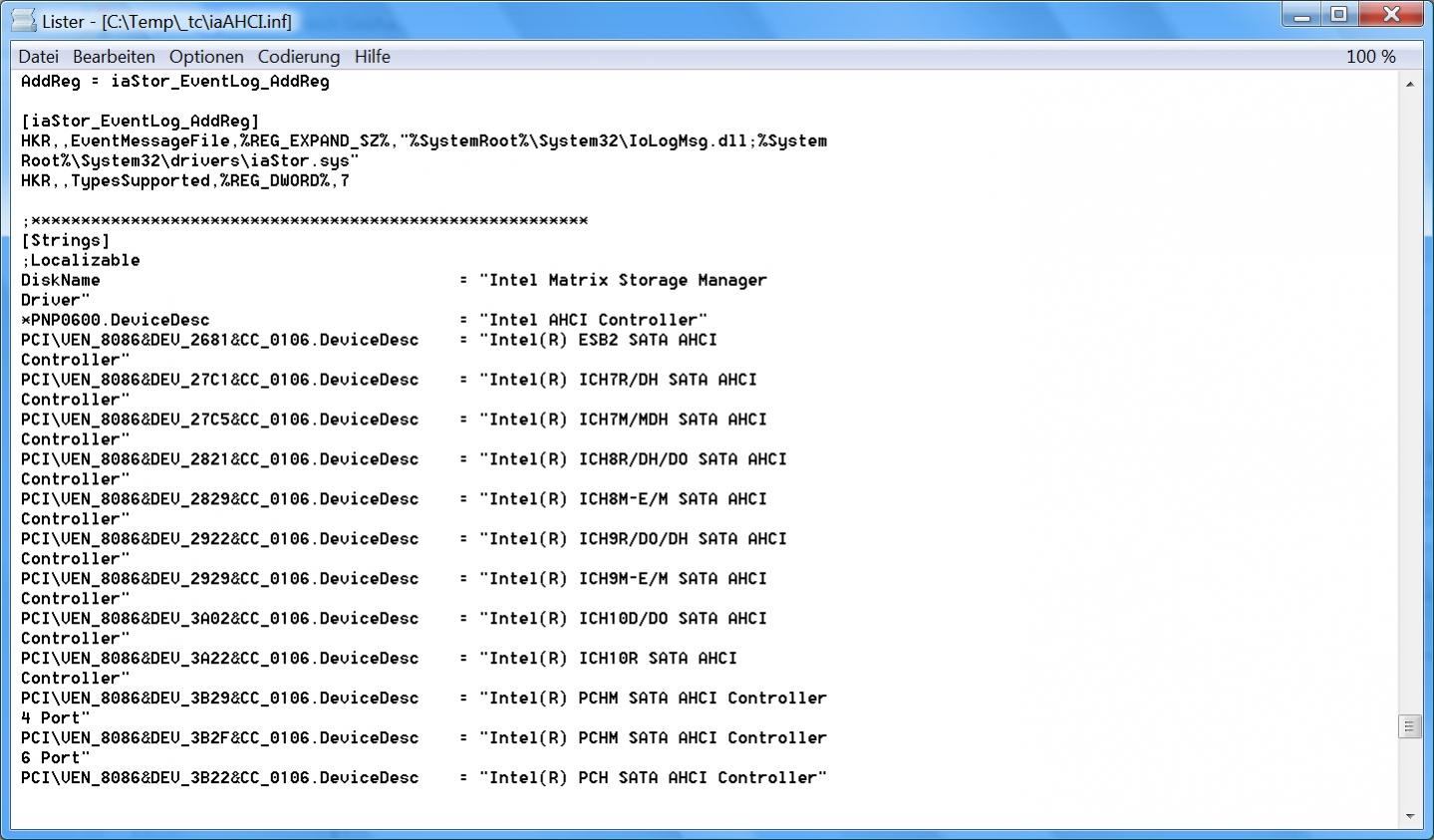Screen dimensions: 1434x840
Task: Open the Codierung menu
Action: coord(298,57)
